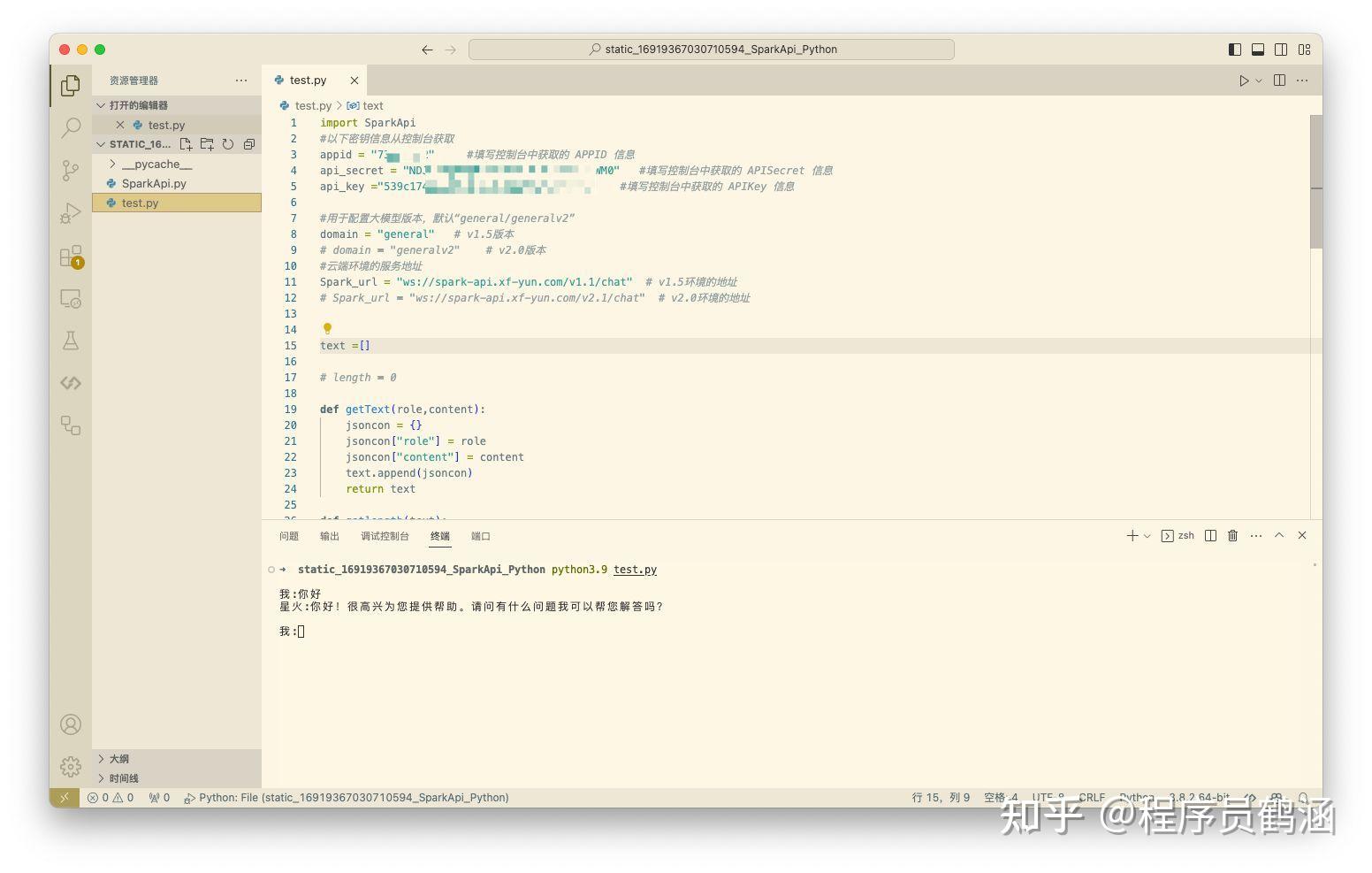Close the test.py editor tab

point(354,80)
